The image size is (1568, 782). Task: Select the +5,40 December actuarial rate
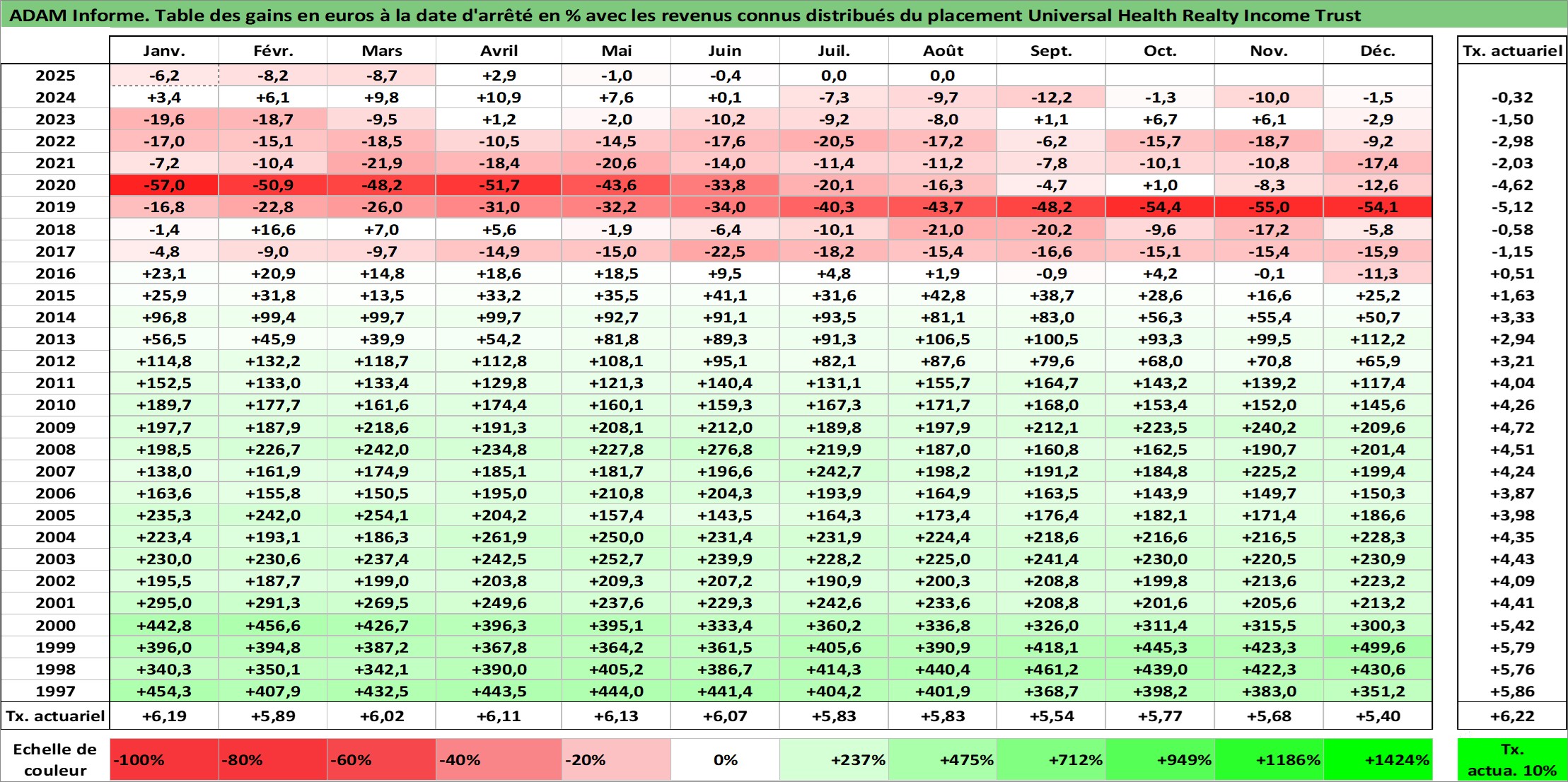[x=1378, y=716]
